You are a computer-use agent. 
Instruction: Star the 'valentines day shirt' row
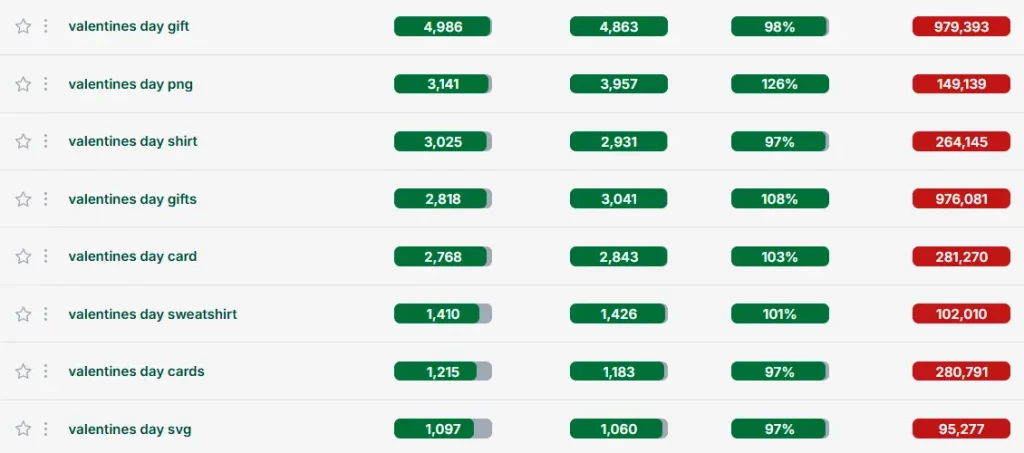click(23, 142)
